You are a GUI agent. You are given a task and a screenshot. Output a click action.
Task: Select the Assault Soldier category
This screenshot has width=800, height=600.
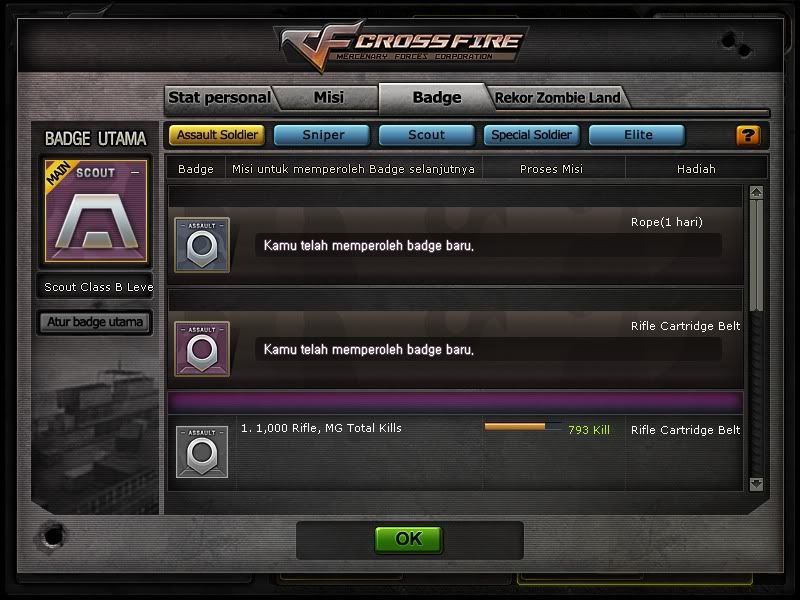[x=217, y=135]
